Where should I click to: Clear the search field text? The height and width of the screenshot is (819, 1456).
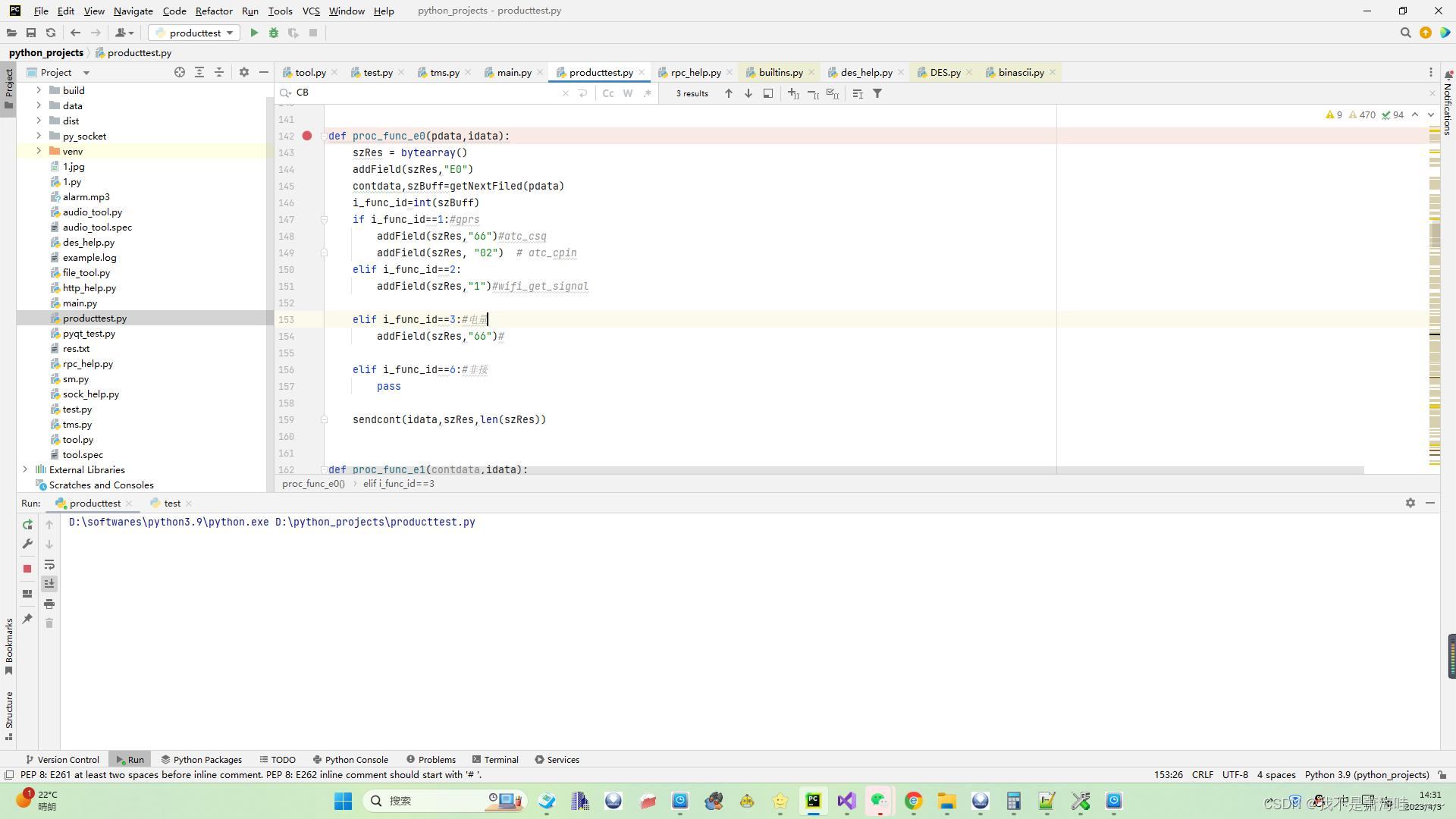point(565,93)
